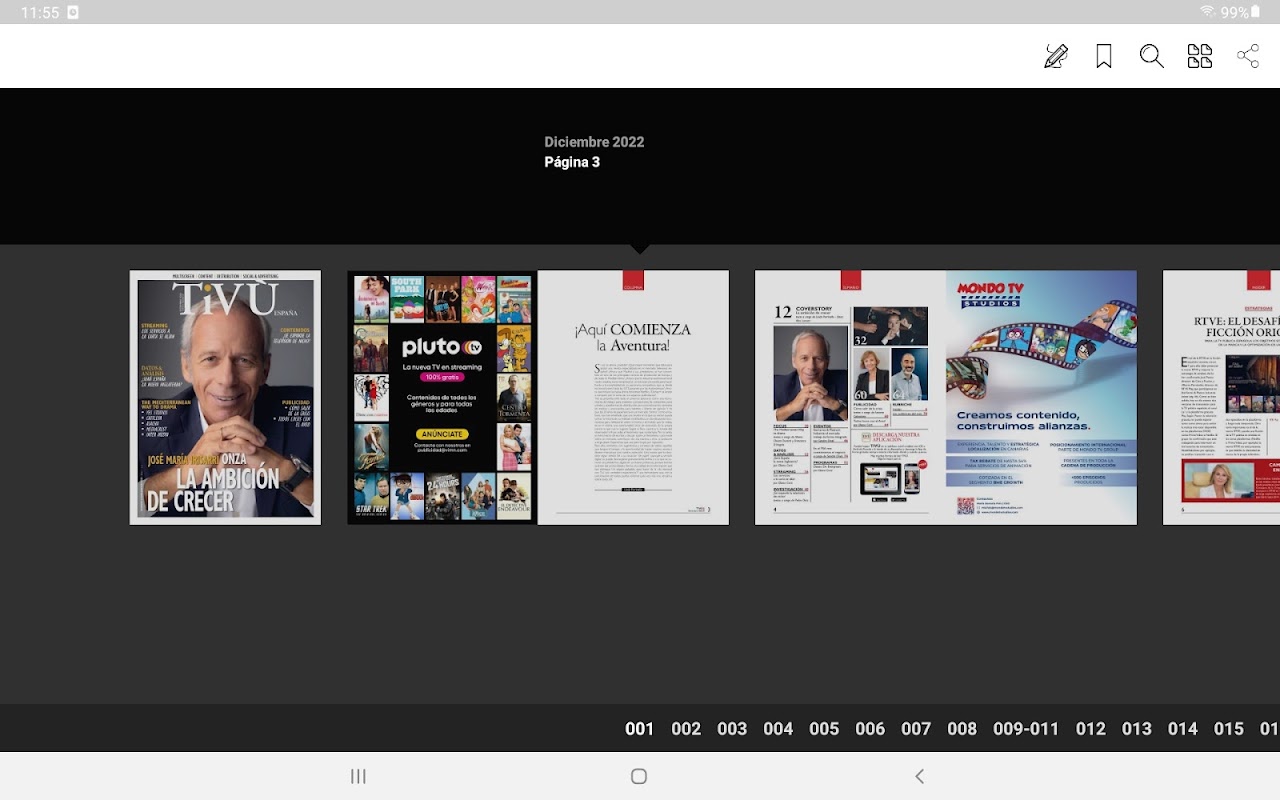Tap the annotate pencil icon
The image size is (1280, 800).
(x=1056, y=56)
